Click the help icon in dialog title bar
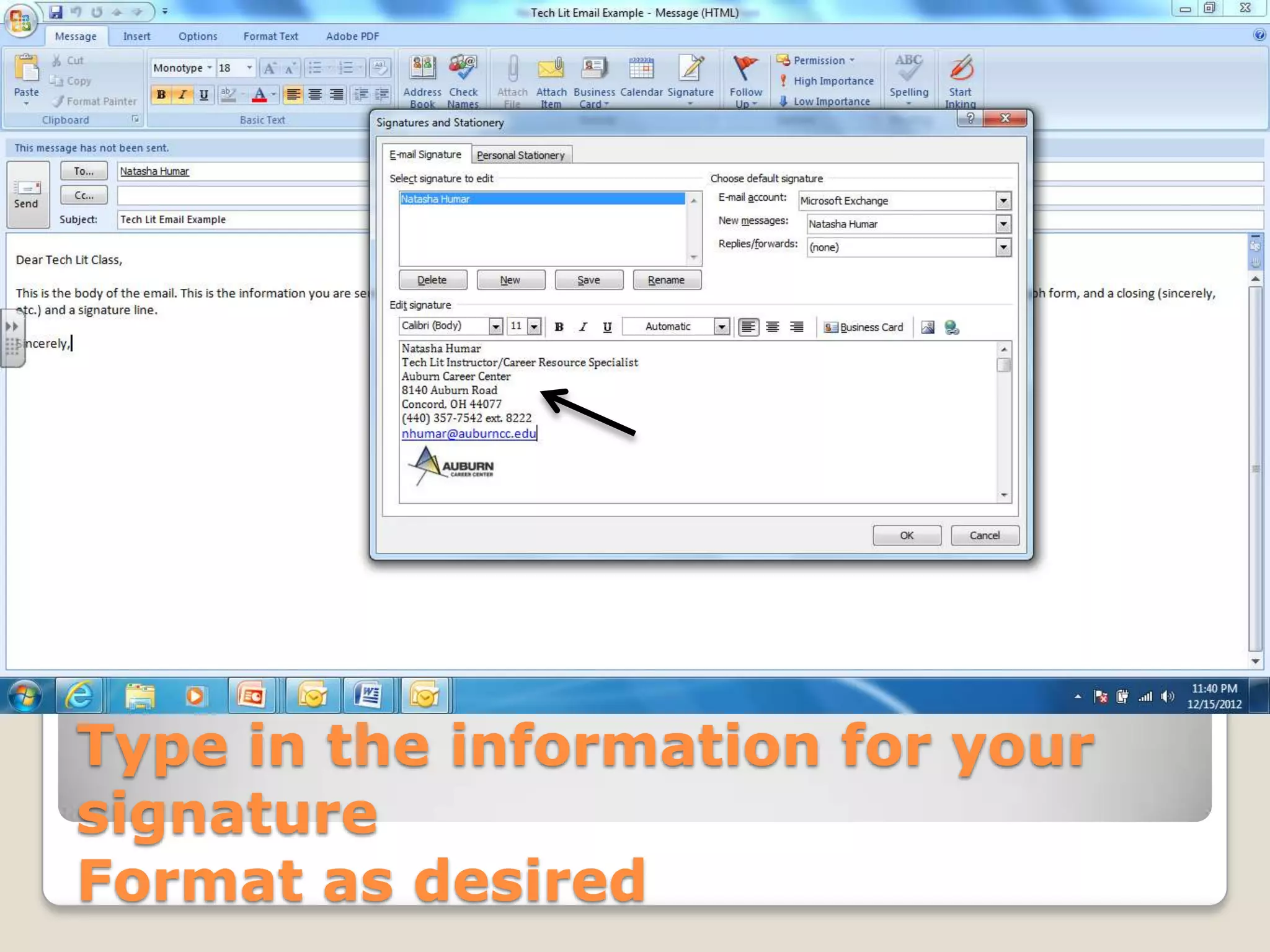This screenshot has height=952, width=1270. tap(970, 118)
